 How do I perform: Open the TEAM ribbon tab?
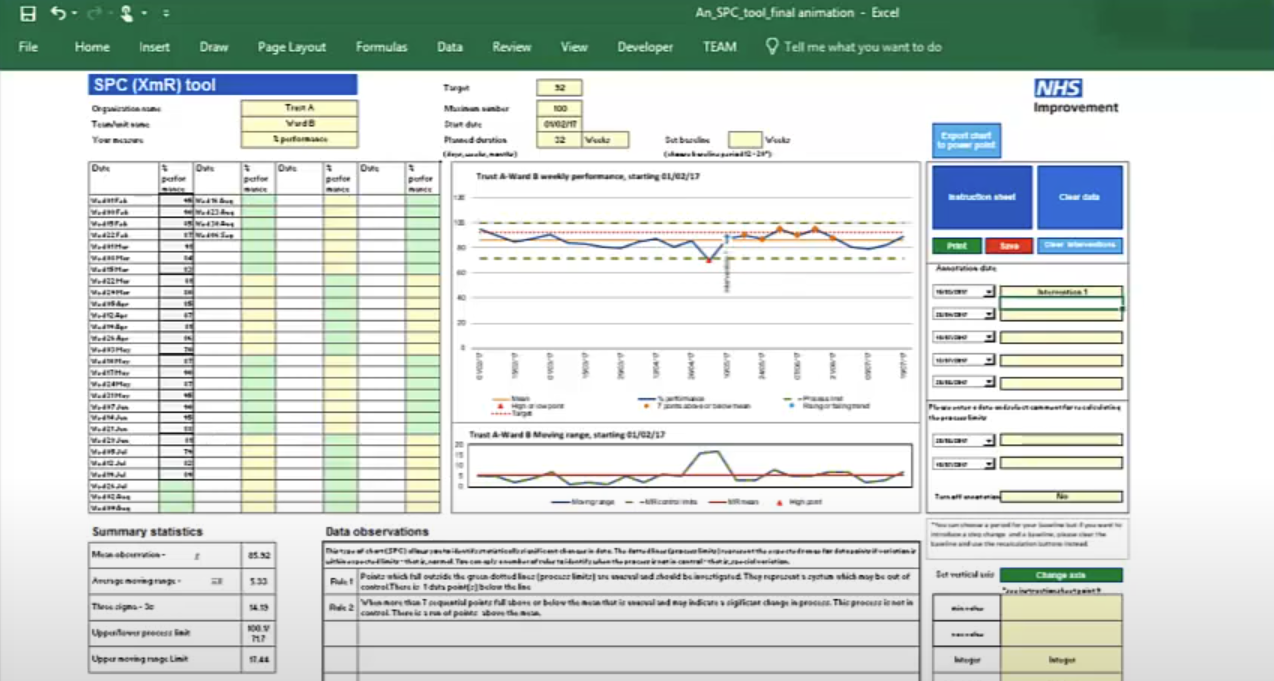click(x=719, y=46)
